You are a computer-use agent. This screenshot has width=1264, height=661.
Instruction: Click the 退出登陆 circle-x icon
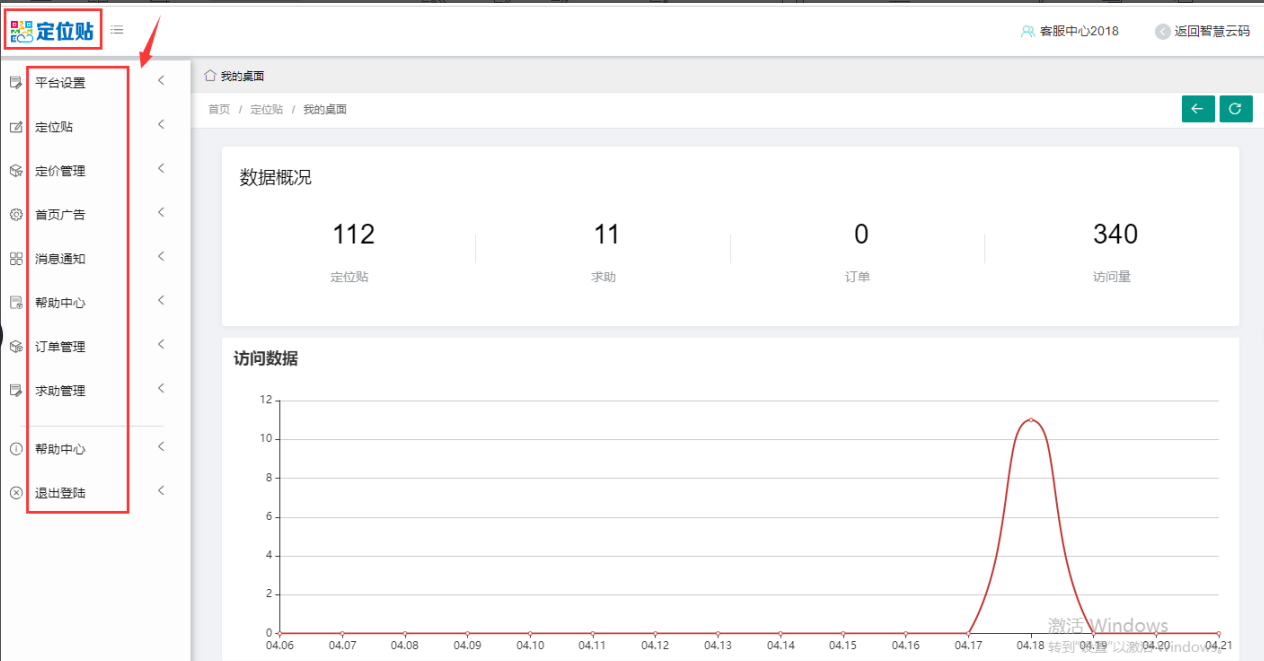pyautogui.click(x=16, y=493)
